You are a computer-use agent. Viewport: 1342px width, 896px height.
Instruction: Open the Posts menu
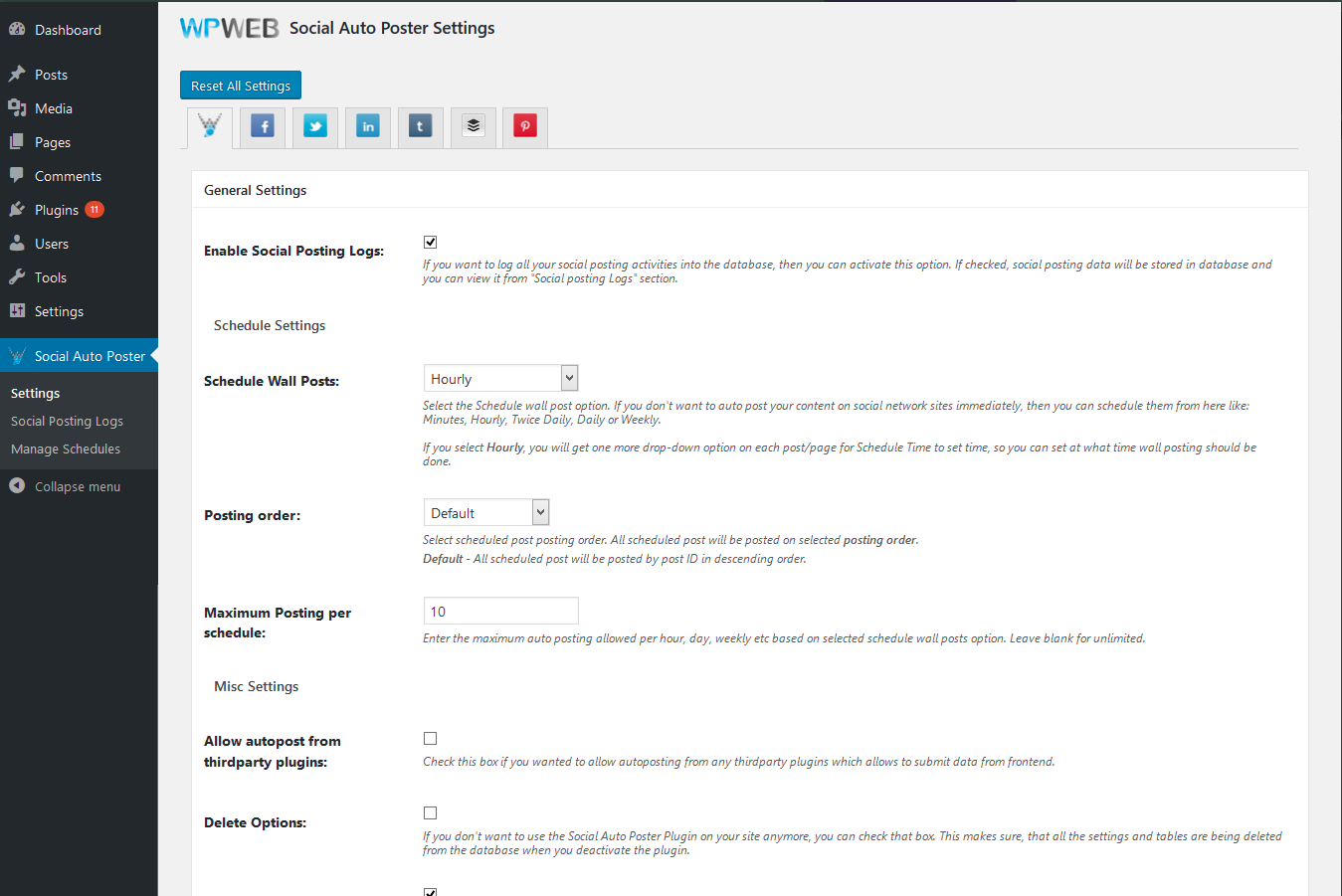(x=51, y=75)
